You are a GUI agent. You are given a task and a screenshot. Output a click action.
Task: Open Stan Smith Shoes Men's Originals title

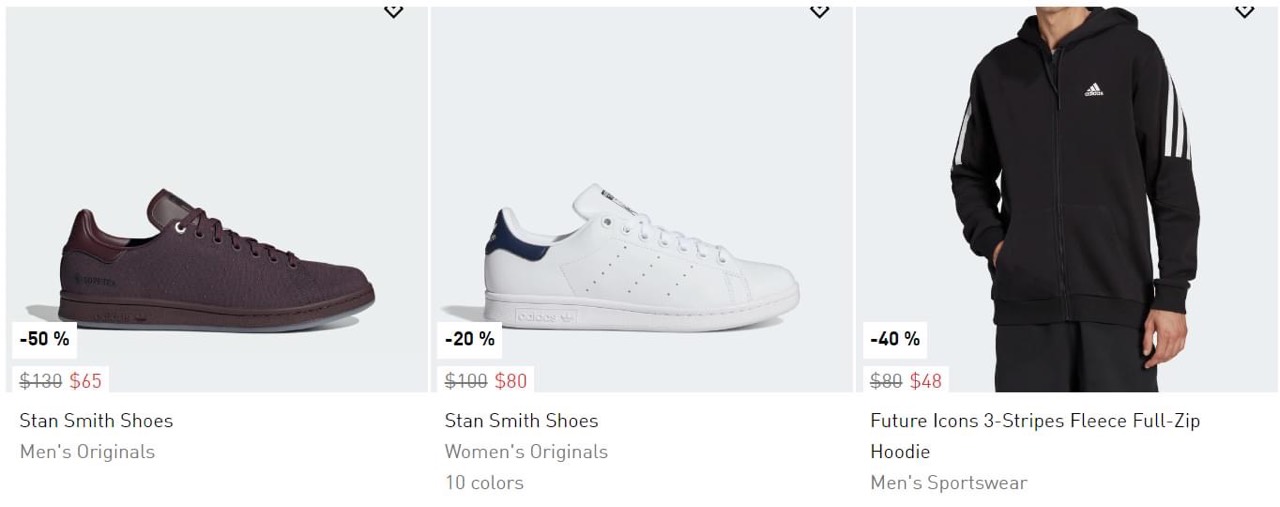point(96,421)
